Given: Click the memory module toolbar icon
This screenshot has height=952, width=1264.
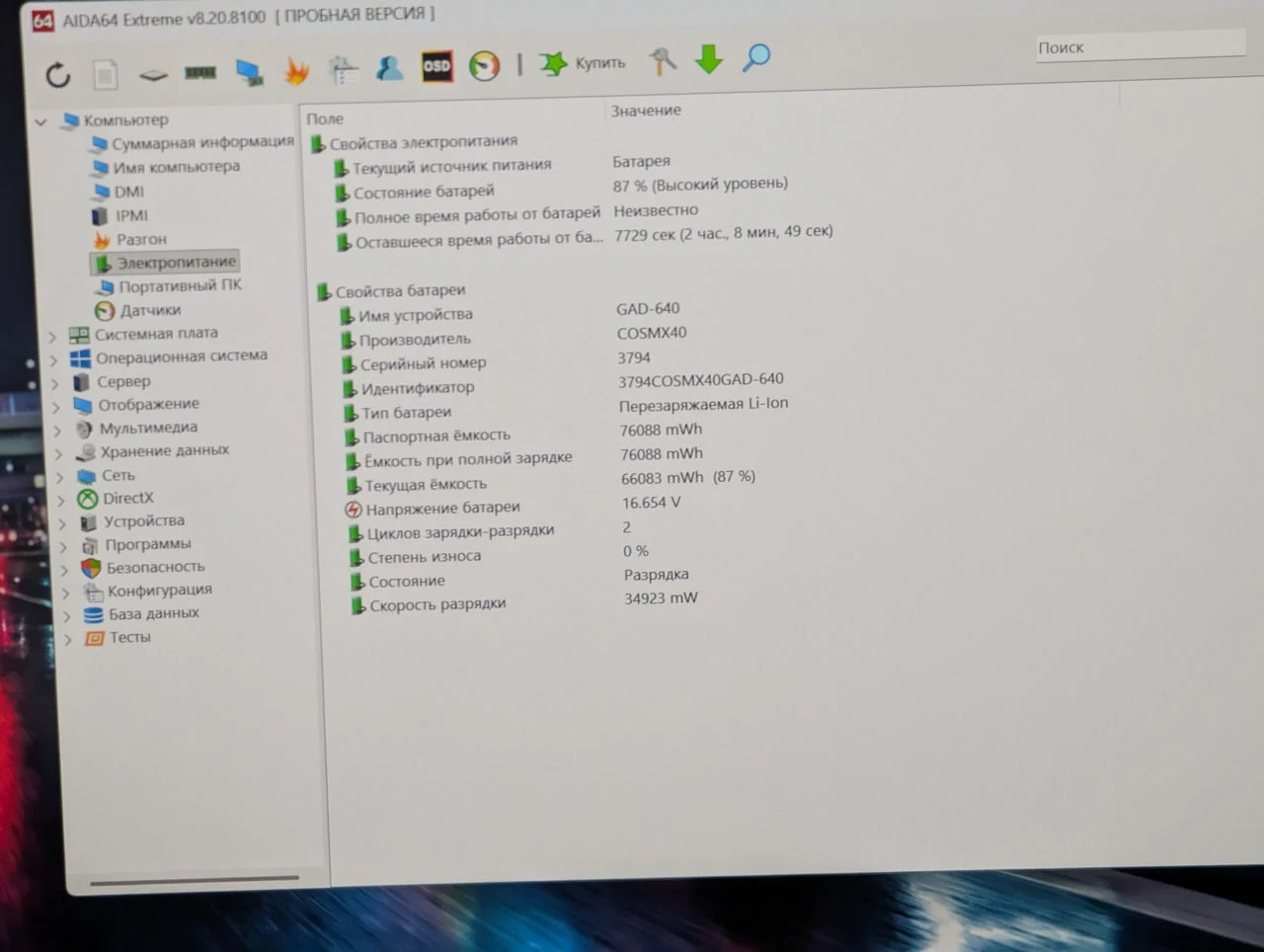Looking at the screenshot, I should [x=200, y=72].
